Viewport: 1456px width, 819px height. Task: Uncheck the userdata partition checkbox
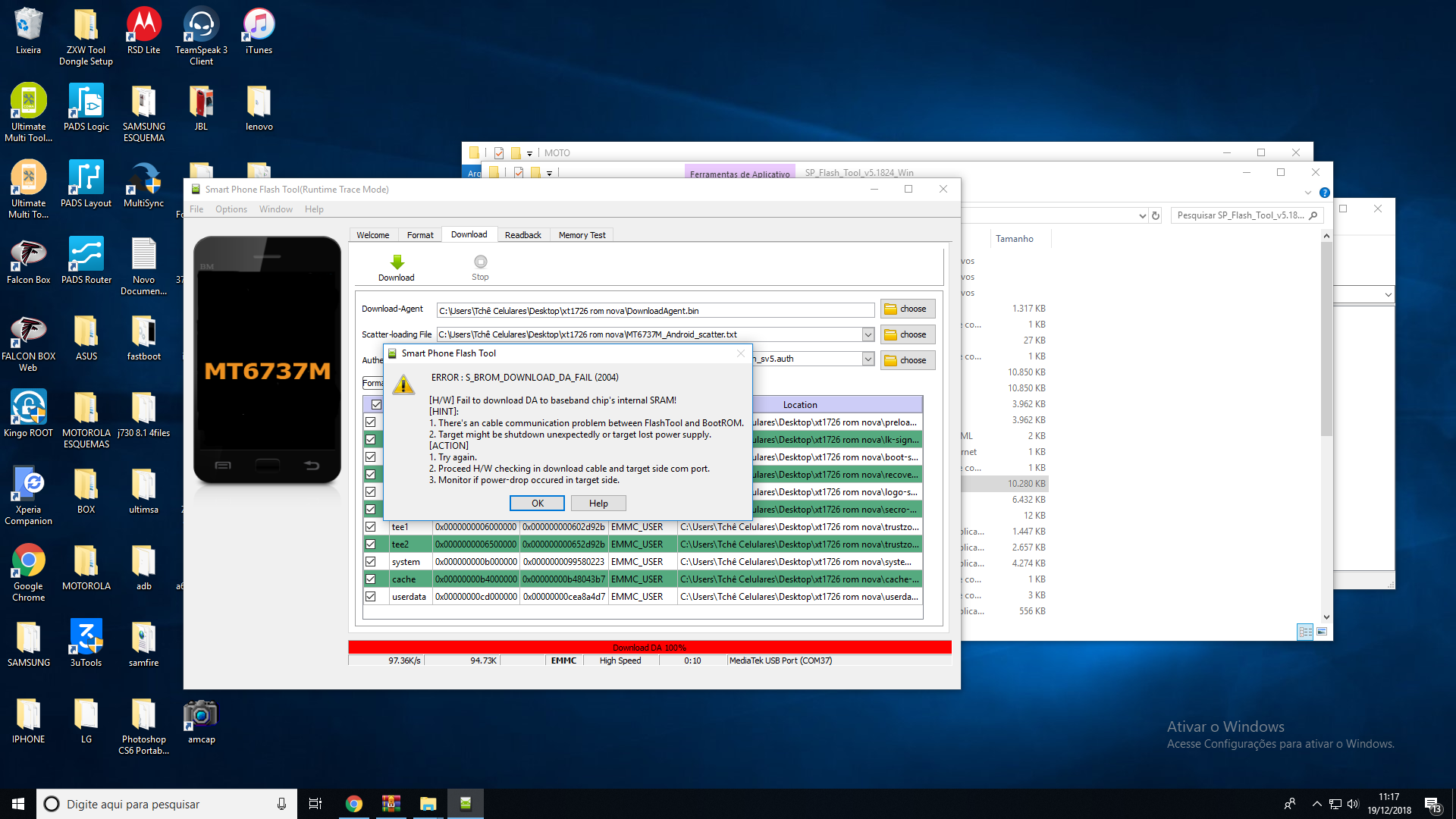pyautogui.click(x=371, y=597)
